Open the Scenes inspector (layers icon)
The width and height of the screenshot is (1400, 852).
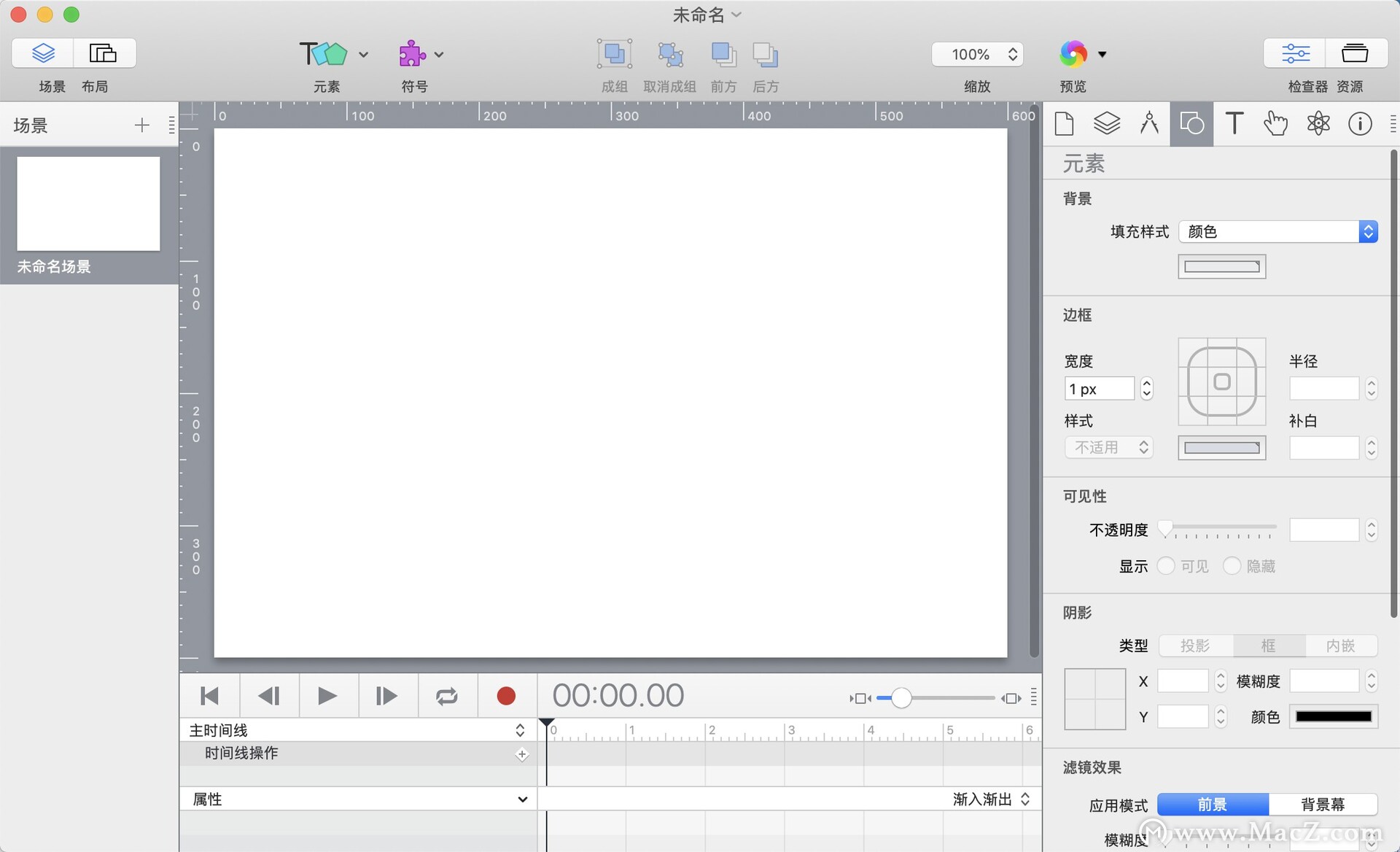coord(1106,123)
